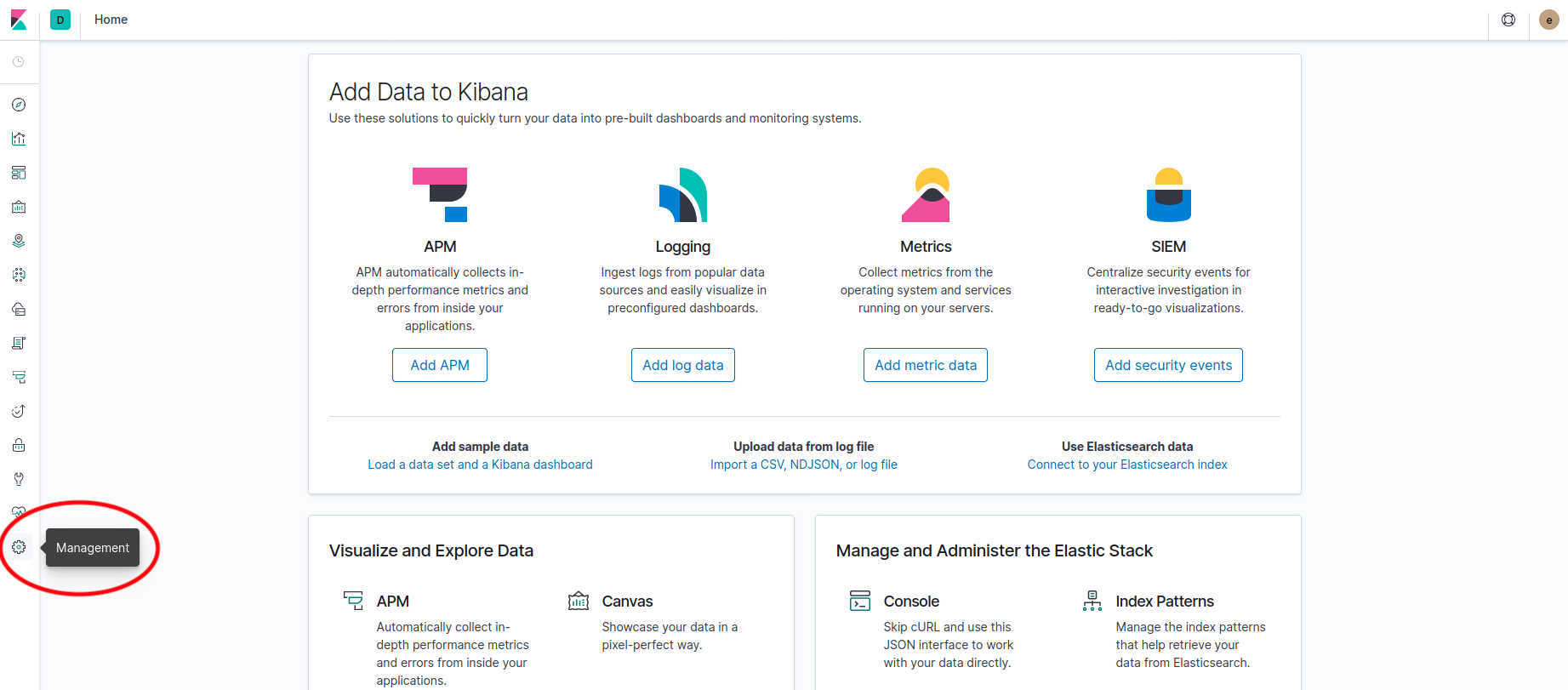Click the large Metrics logo
This screenshot has width=1568, height=690.
pyautogui.click(x=926, y=195)
